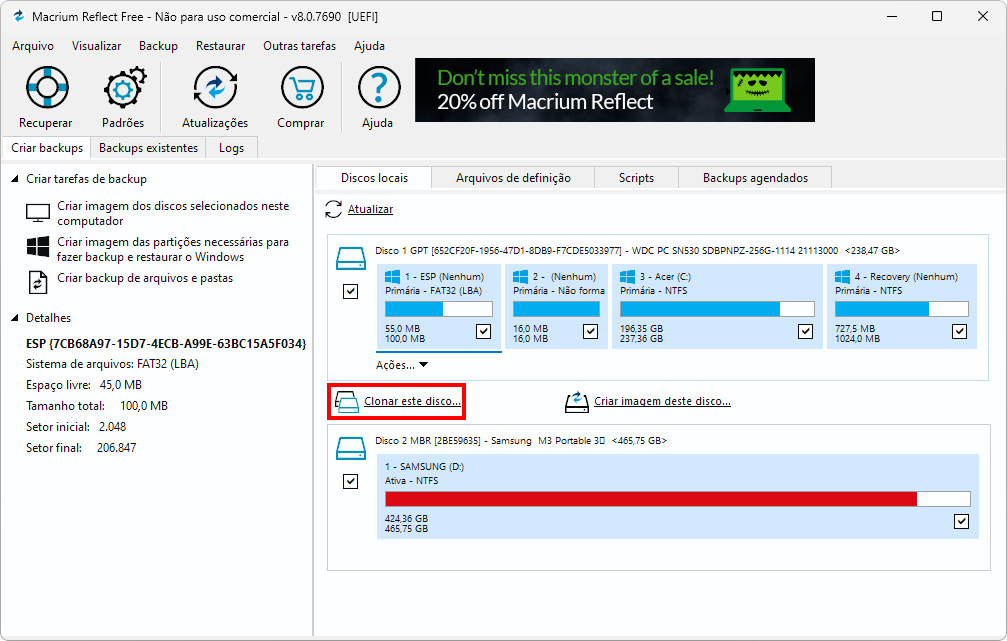Viewport: 1007px width, 641px height.
Task: Select the Discos locais tab
Action: pos(374,178)
